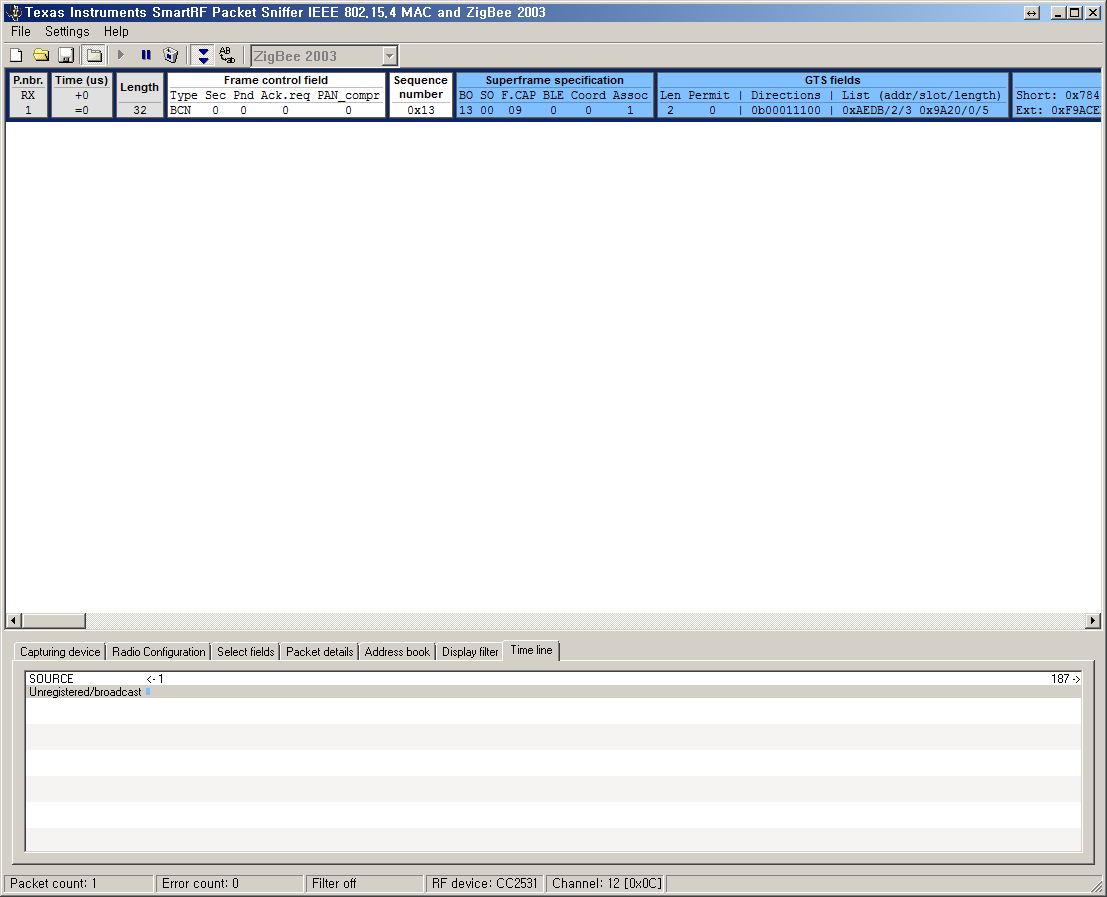Switch to the Address book tab
This screenshot has height=897, width=1107.
click(397, 651)
